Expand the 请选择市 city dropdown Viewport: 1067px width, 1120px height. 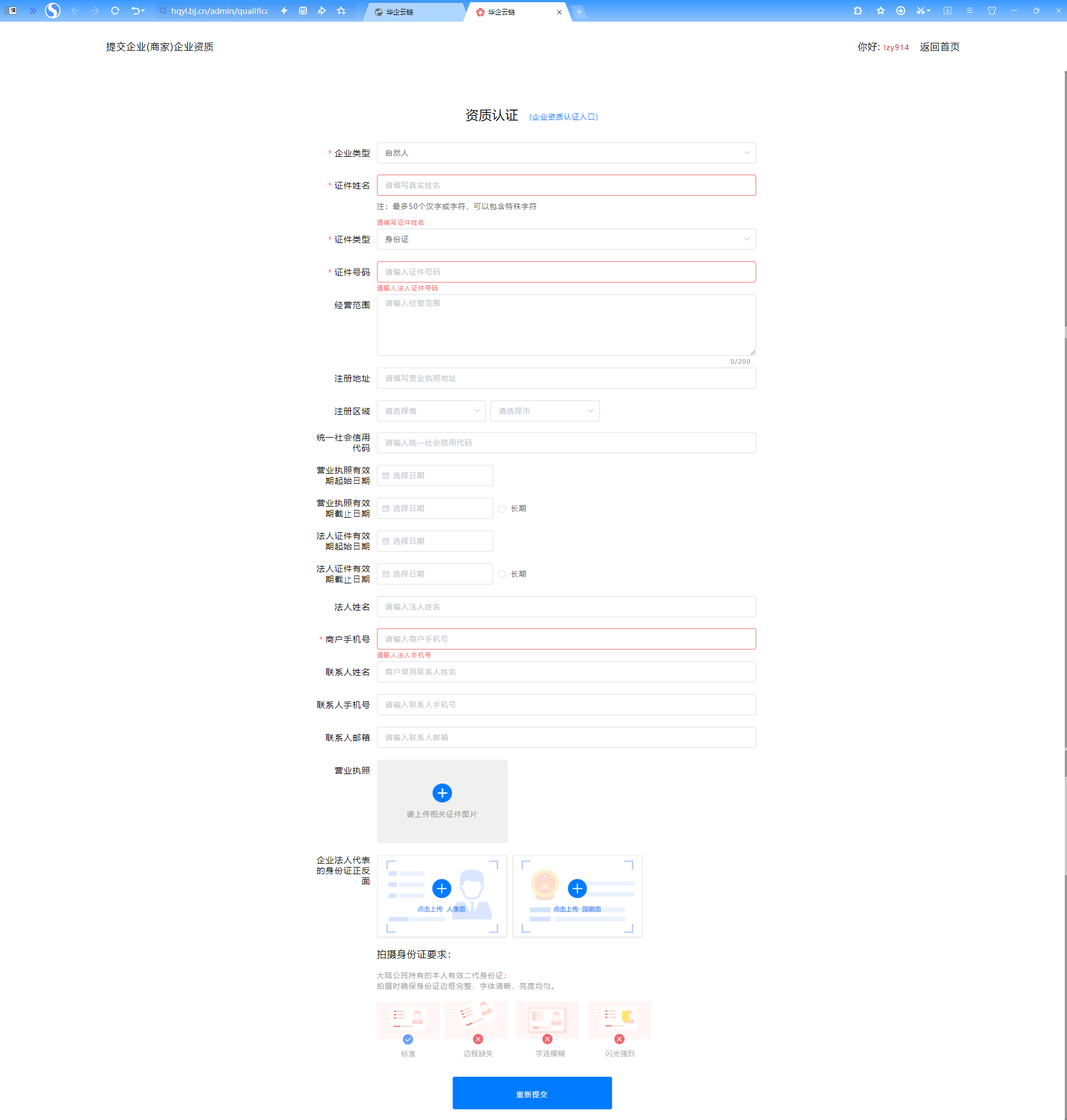point(544,412)
